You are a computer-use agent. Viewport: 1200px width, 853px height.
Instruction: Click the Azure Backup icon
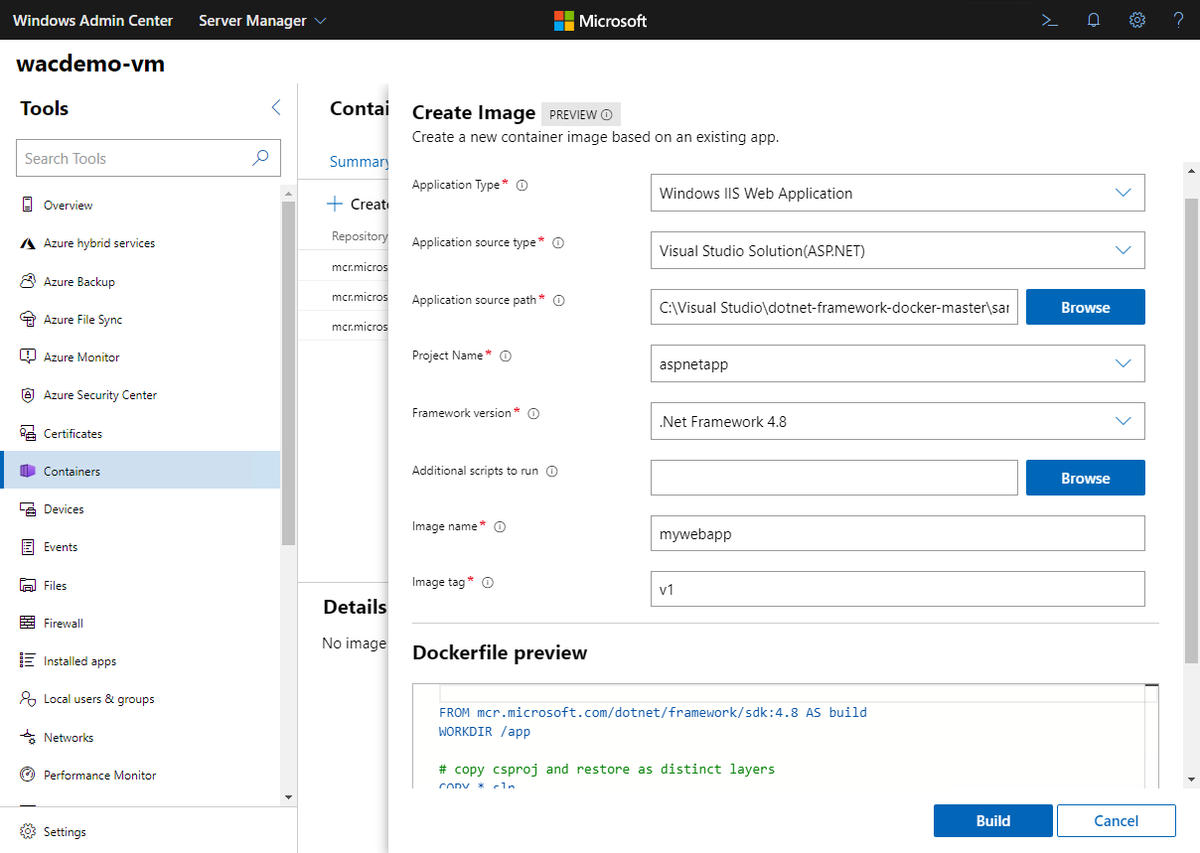(27, 281)
